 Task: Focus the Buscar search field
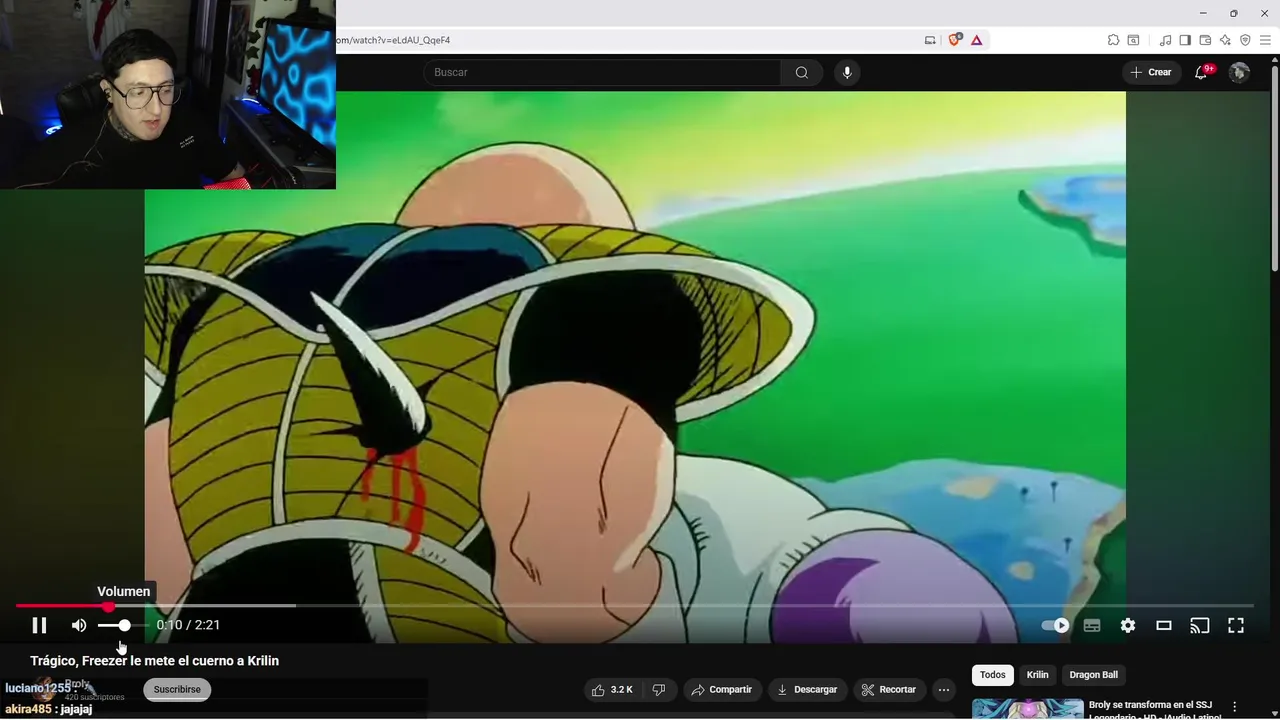(602, 72)
